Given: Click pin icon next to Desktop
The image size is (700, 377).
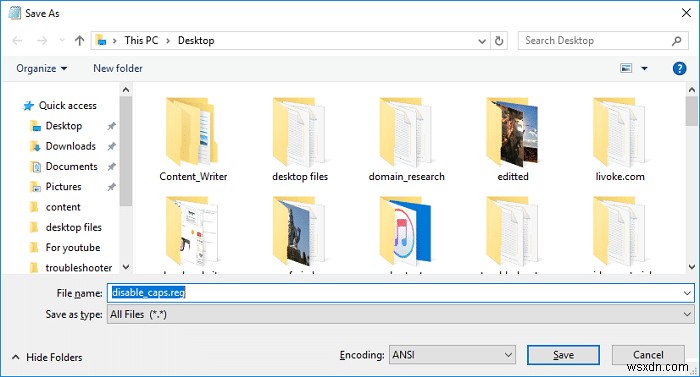Looking at the screenshot, I should click(x=112, y=126).
